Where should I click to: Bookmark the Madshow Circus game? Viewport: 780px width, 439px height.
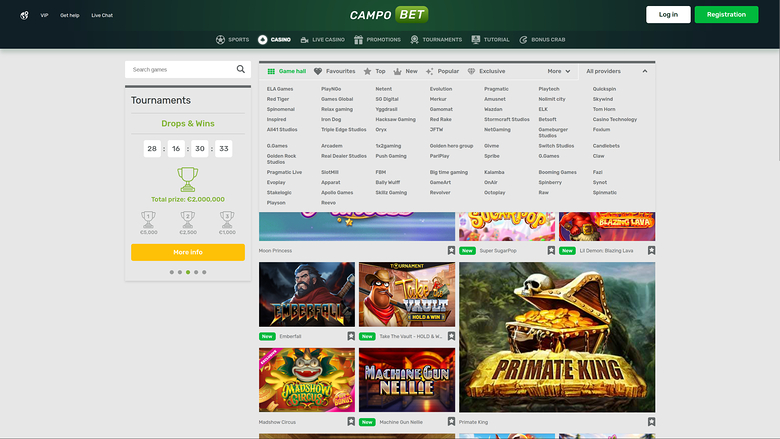(351, 422)
